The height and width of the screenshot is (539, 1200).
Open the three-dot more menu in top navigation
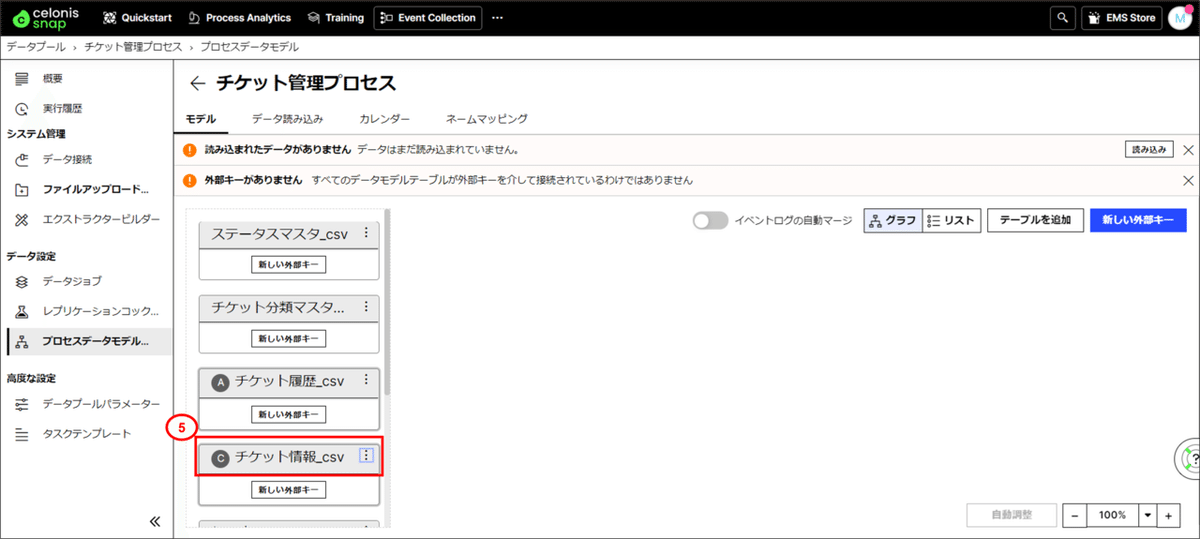click(498, 18)
